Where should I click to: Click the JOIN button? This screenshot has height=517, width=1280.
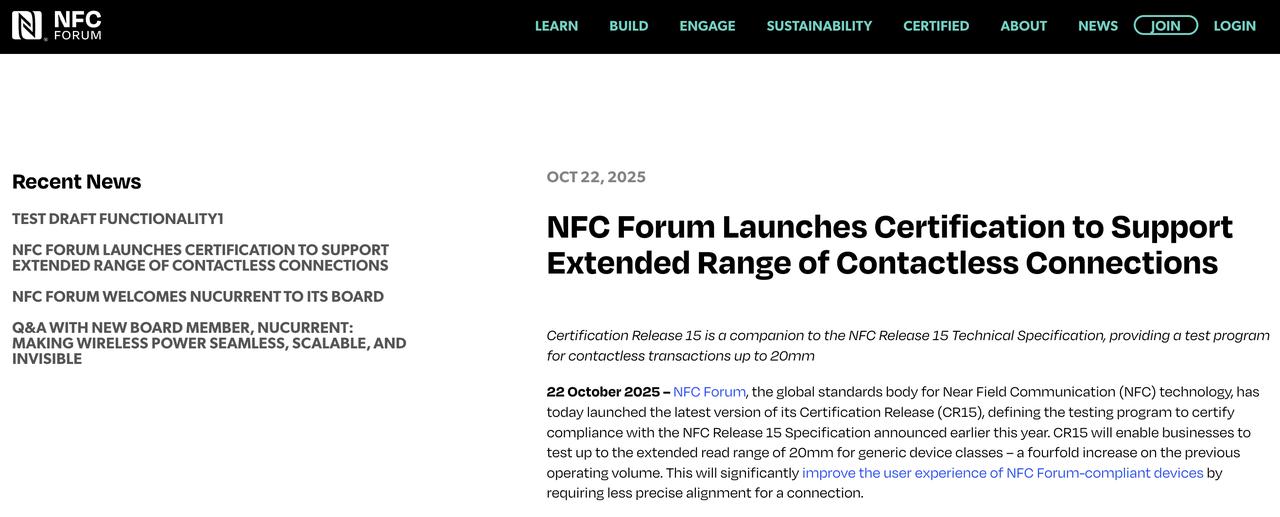coord(1165,26)
